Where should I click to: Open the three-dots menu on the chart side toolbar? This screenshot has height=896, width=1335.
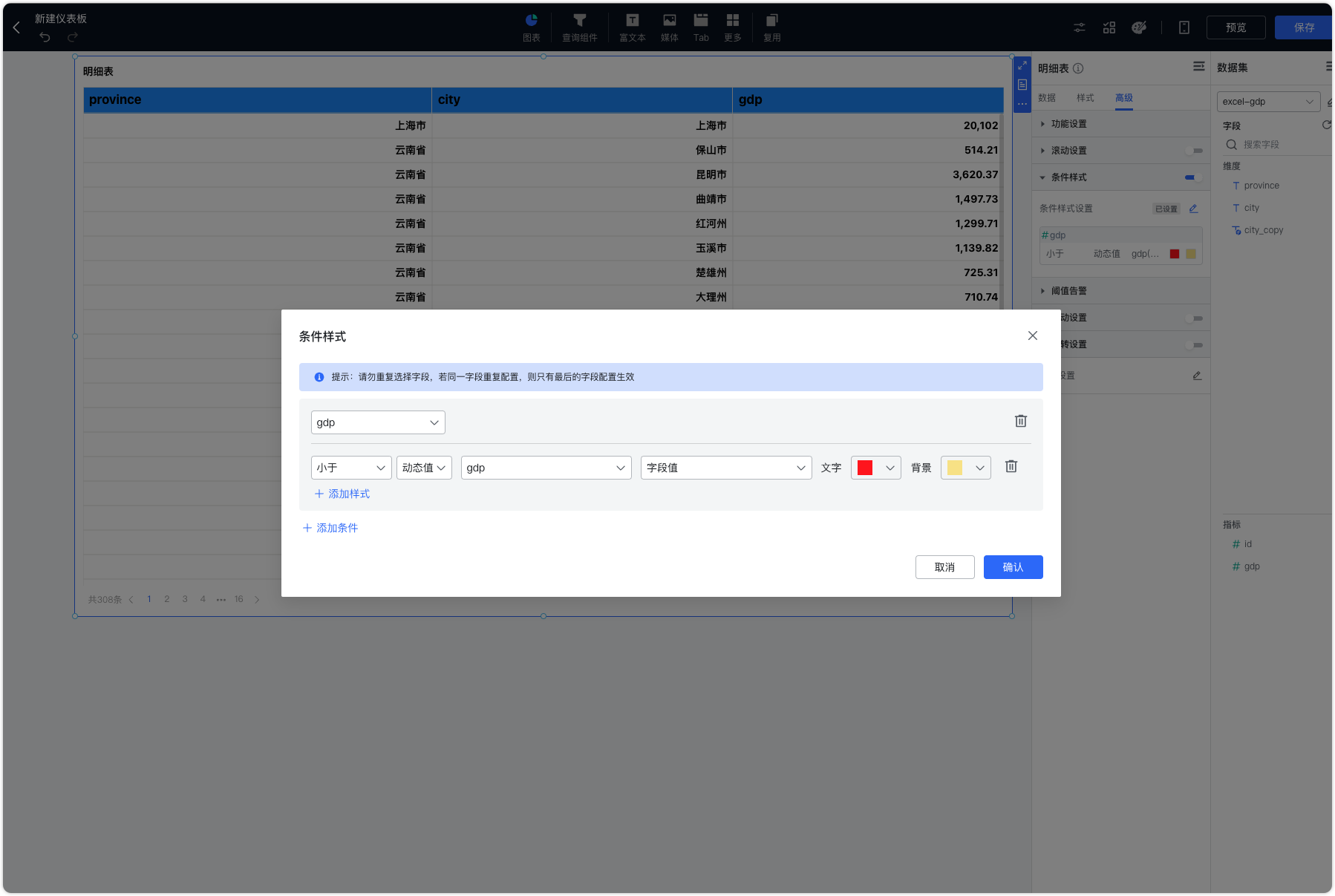(x=1022, y=104)
